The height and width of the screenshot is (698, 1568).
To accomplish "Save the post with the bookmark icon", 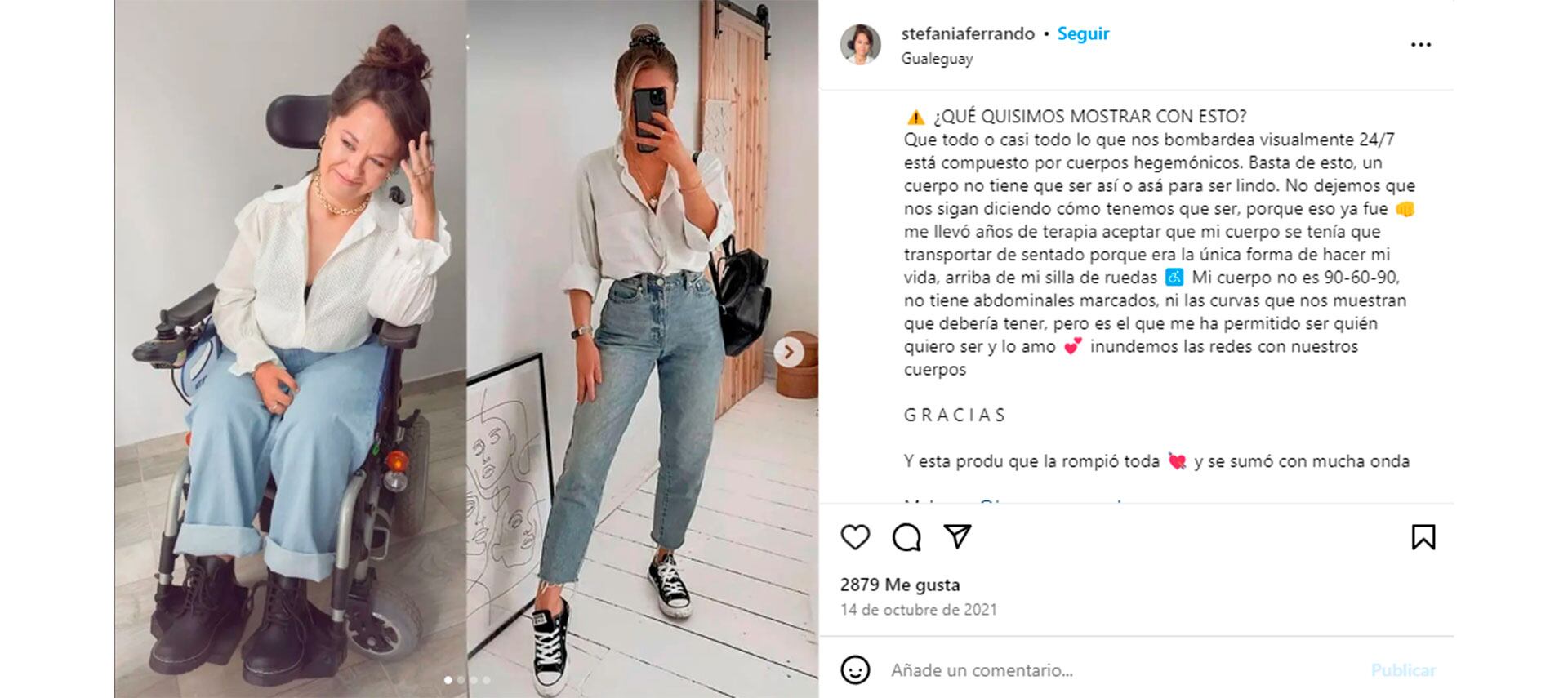I will (1423, 537).
